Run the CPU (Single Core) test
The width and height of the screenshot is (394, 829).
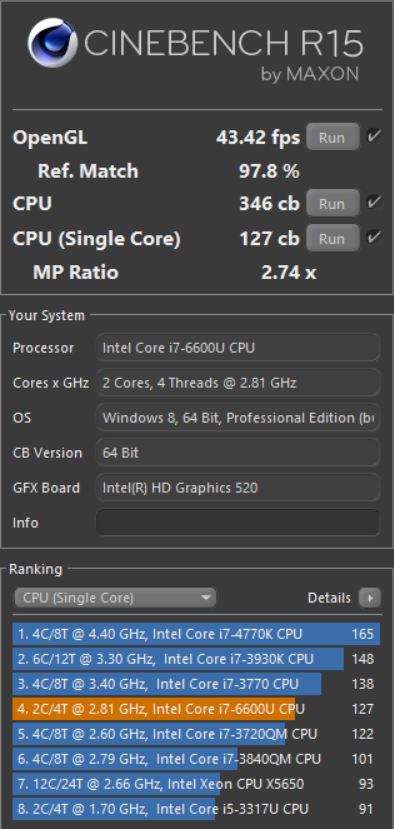pyautogui.click(x=333, y=238)
